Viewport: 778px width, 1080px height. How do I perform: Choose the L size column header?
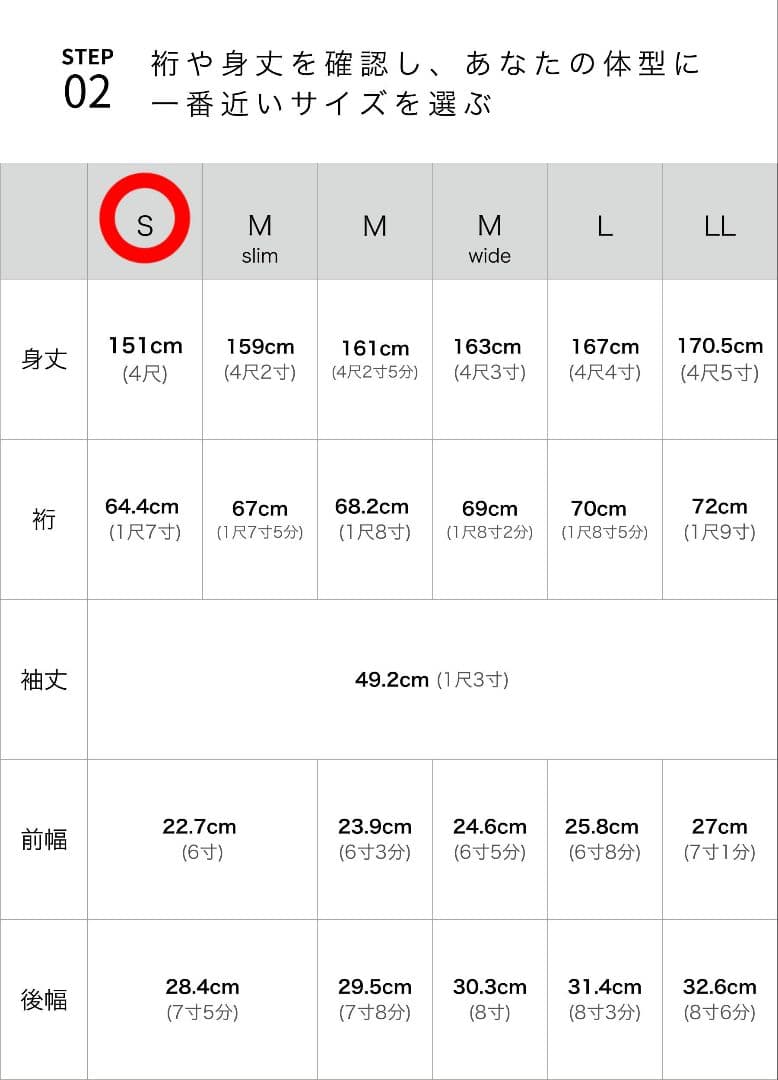click(x=605, y=226)
